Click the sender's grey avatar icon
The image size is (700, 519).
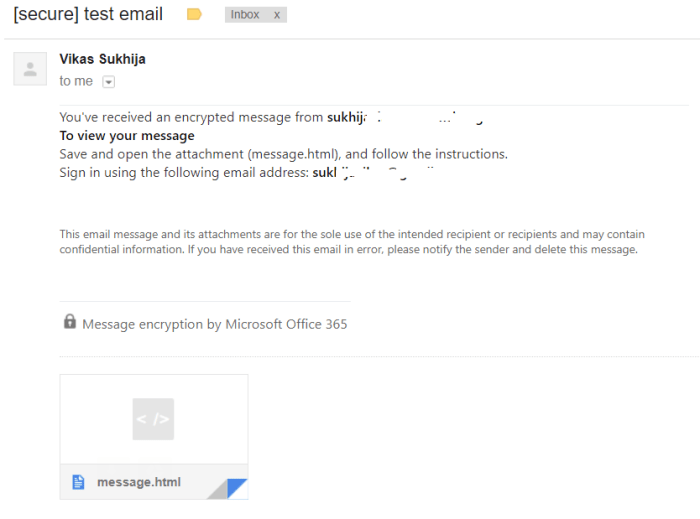pos(30,69)
